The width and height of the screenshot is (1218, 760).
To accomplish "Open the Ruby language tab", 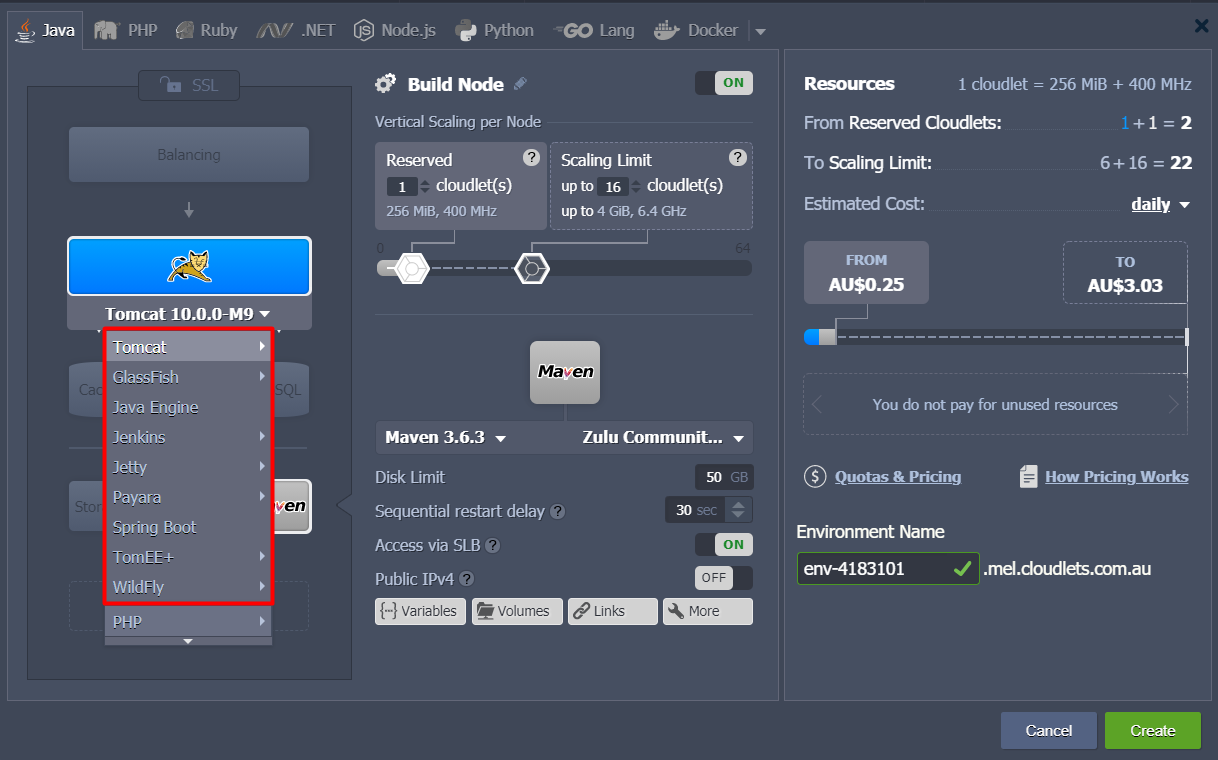I will tap(206, 30).
